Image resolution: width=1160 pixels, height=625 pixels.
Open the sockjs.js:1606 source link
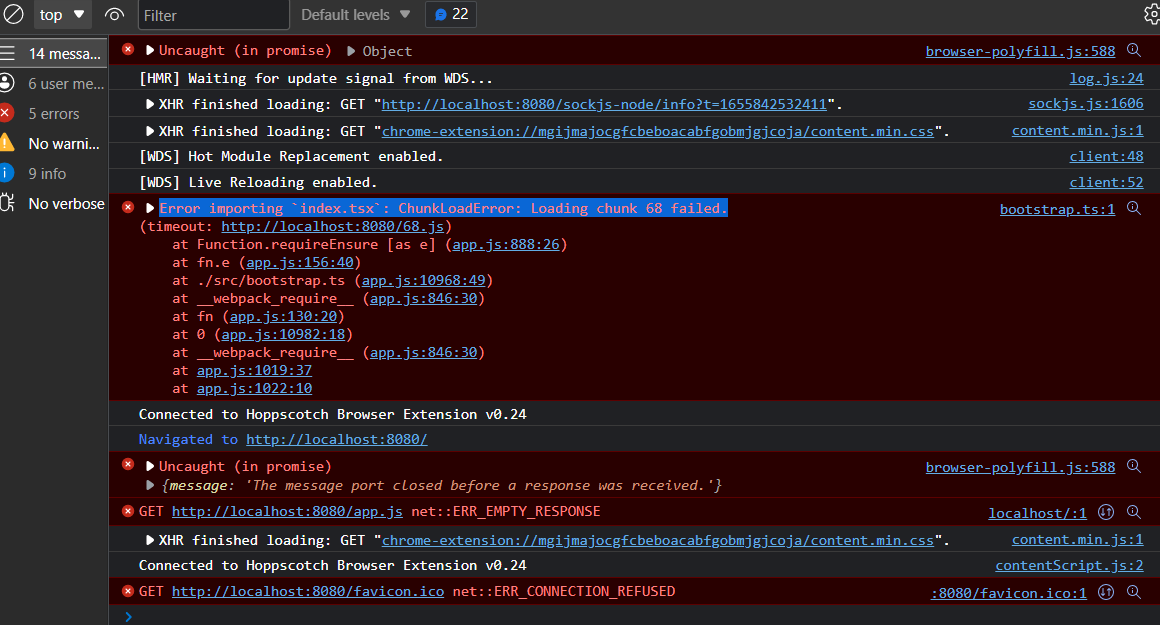pos(1086,103)
